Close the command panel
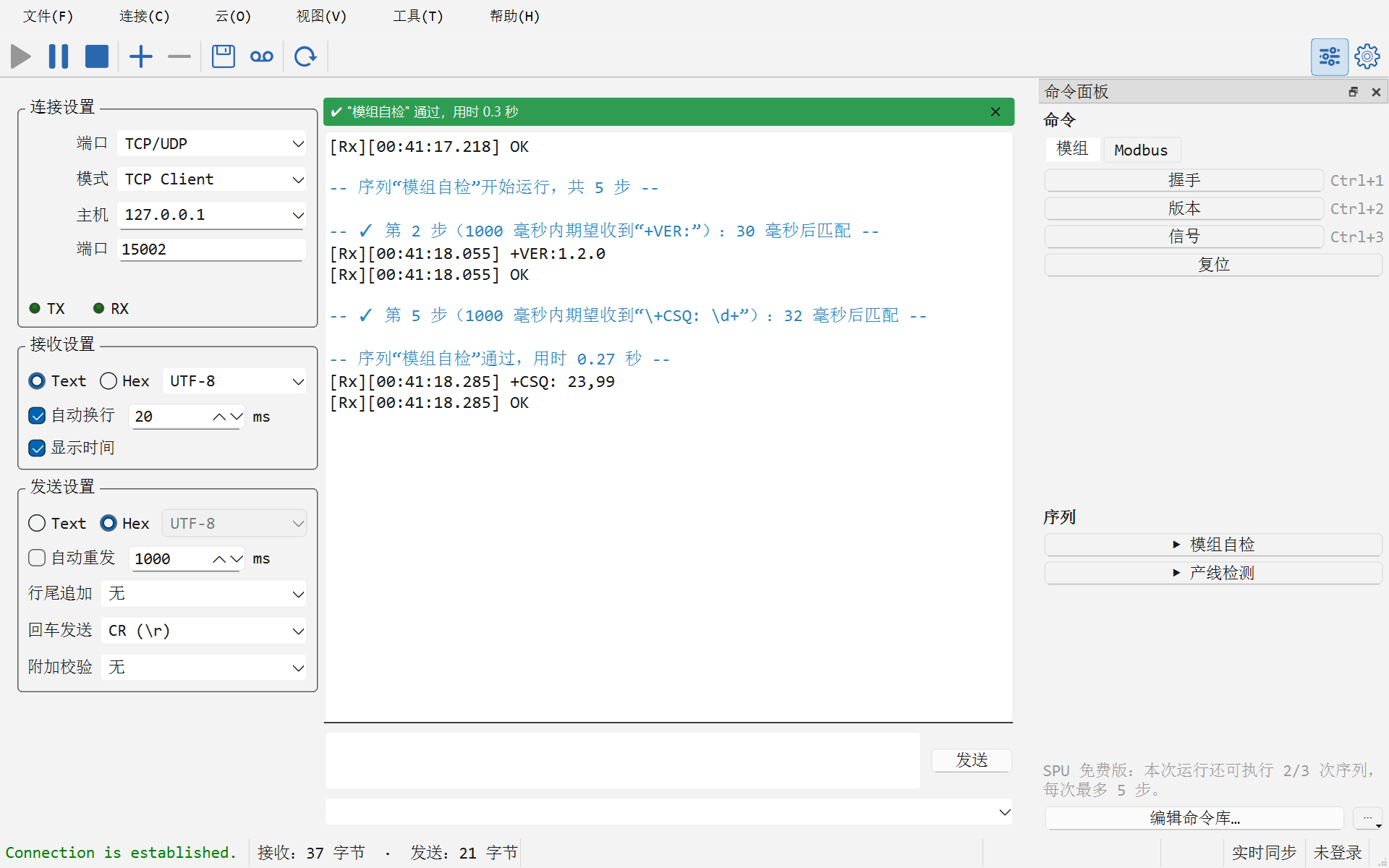Viewport: 1389px width, 868px height. coord(1376,92)
